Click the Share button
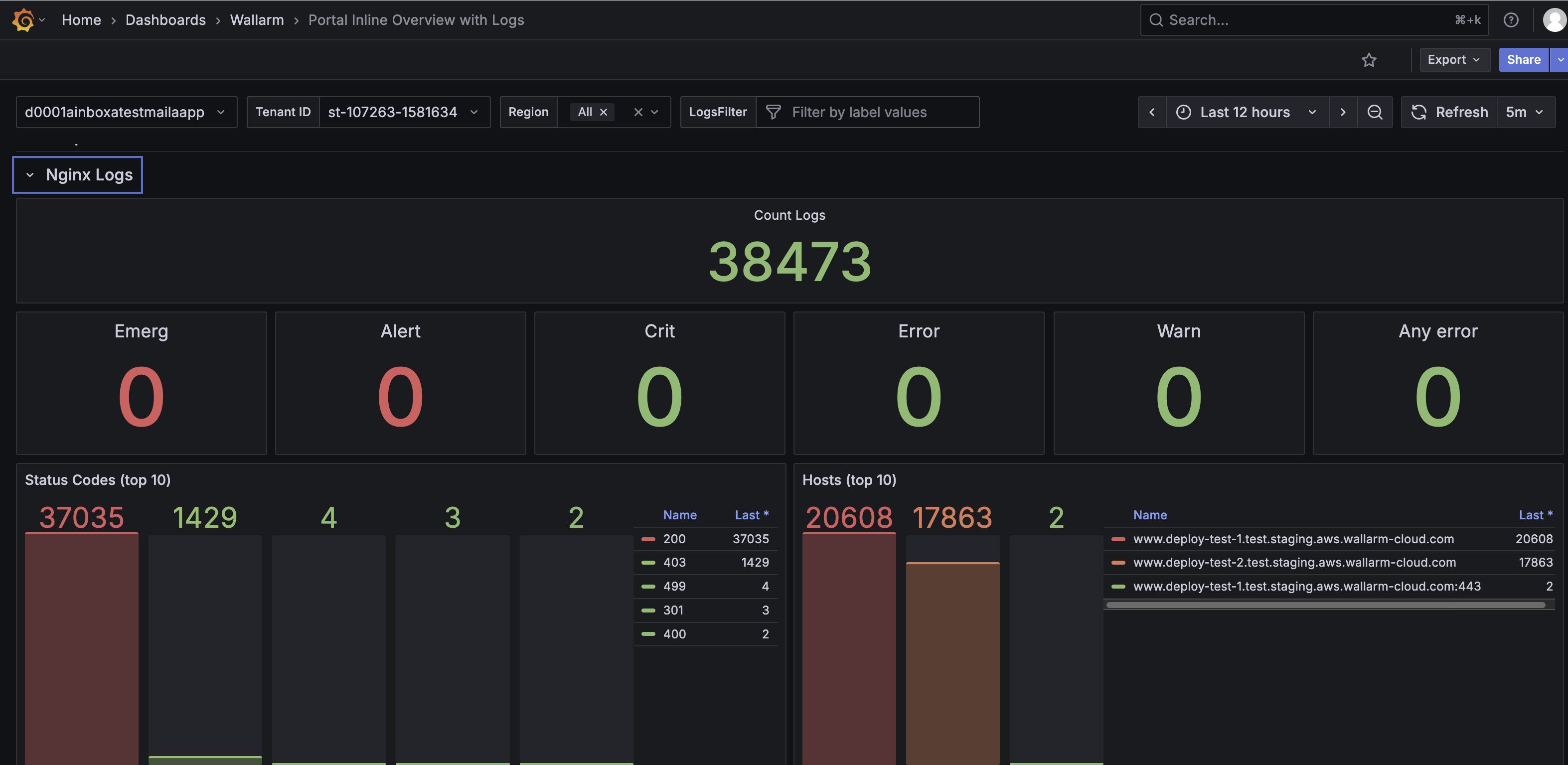The width and height of the screenshot is (1568, 765). (x=1523, y=60)
